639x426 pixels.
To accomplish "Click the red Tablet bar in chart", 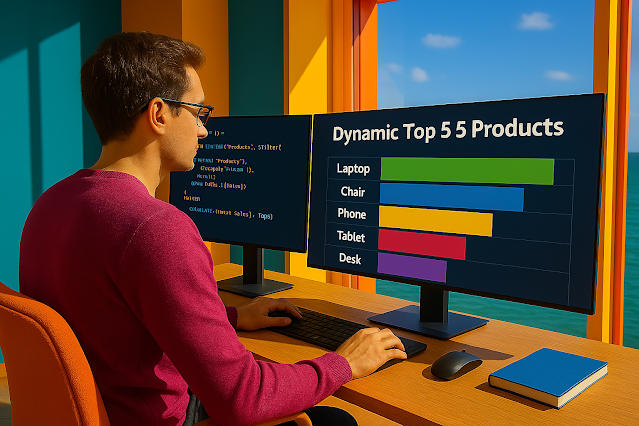I will coord(422,244).
